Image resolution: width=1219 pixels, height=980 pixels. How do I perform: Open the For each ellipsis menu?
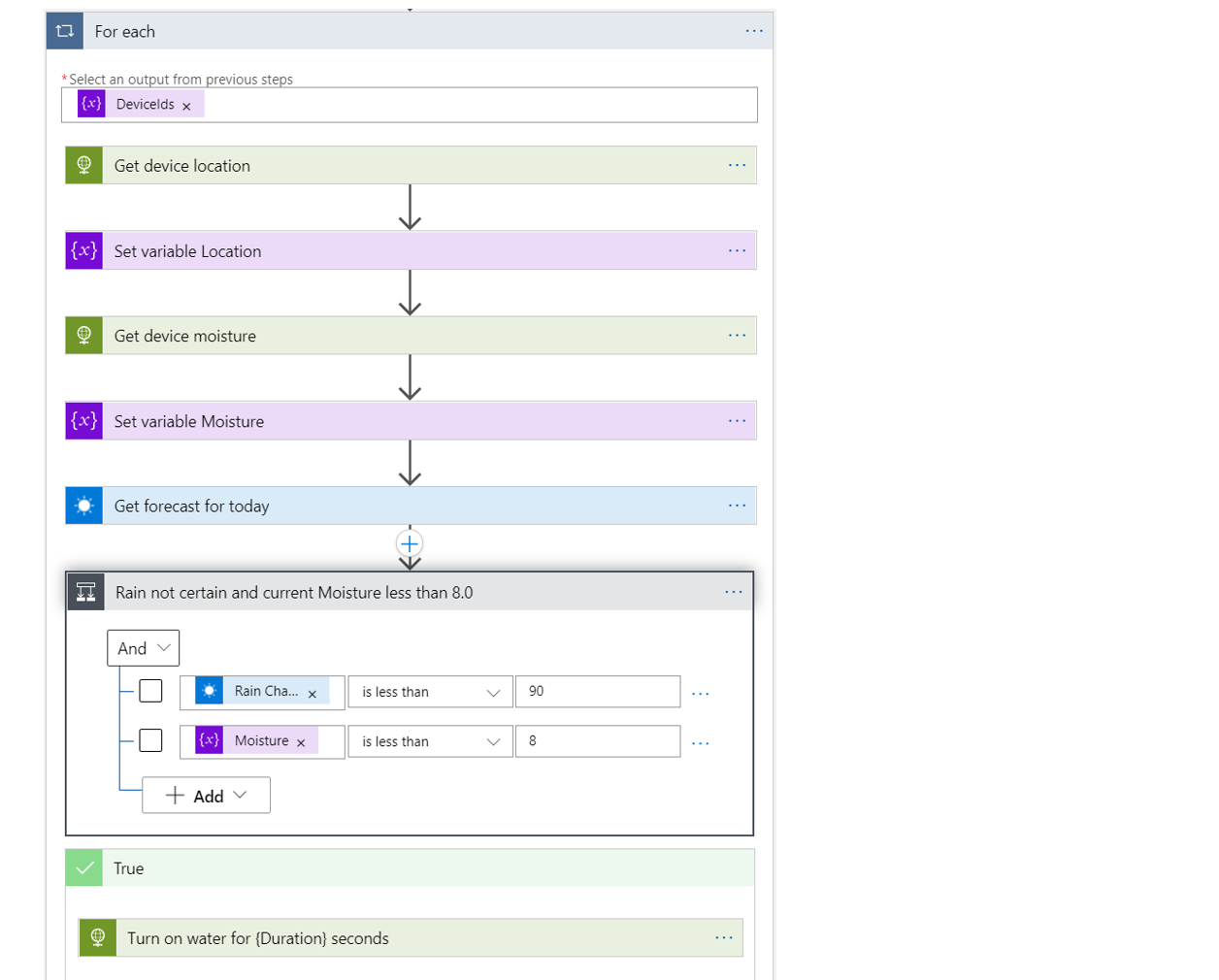(x=754, y=31)
